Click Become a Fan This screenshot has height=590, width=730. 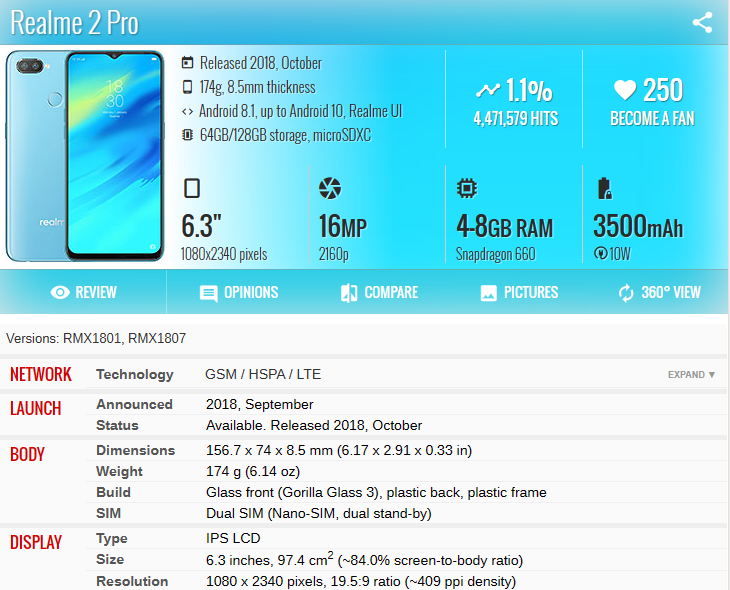652,118
